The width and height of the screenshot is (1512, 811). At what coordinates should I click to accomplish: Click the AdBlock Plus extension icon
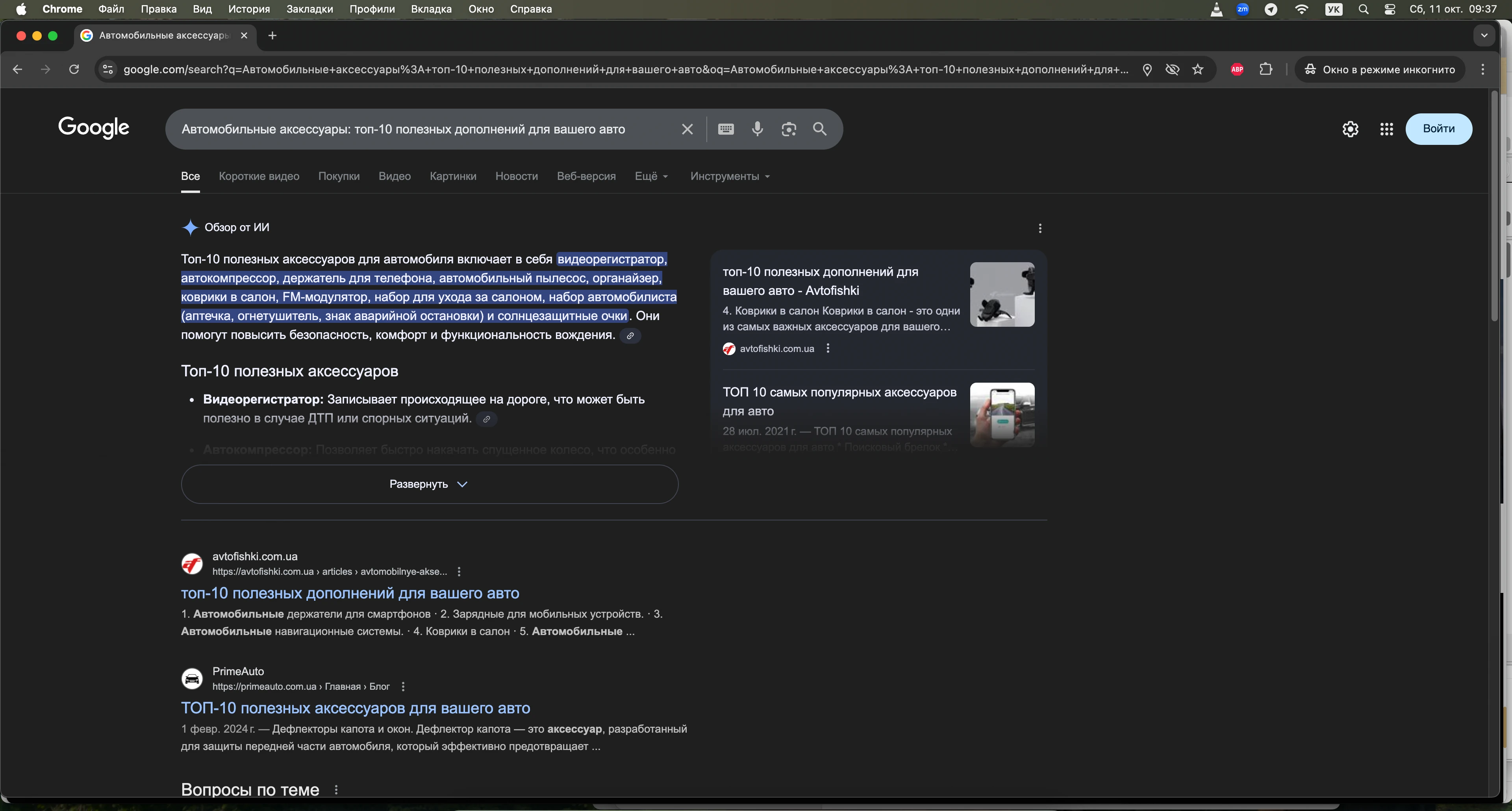click(x=1237, y=69)
